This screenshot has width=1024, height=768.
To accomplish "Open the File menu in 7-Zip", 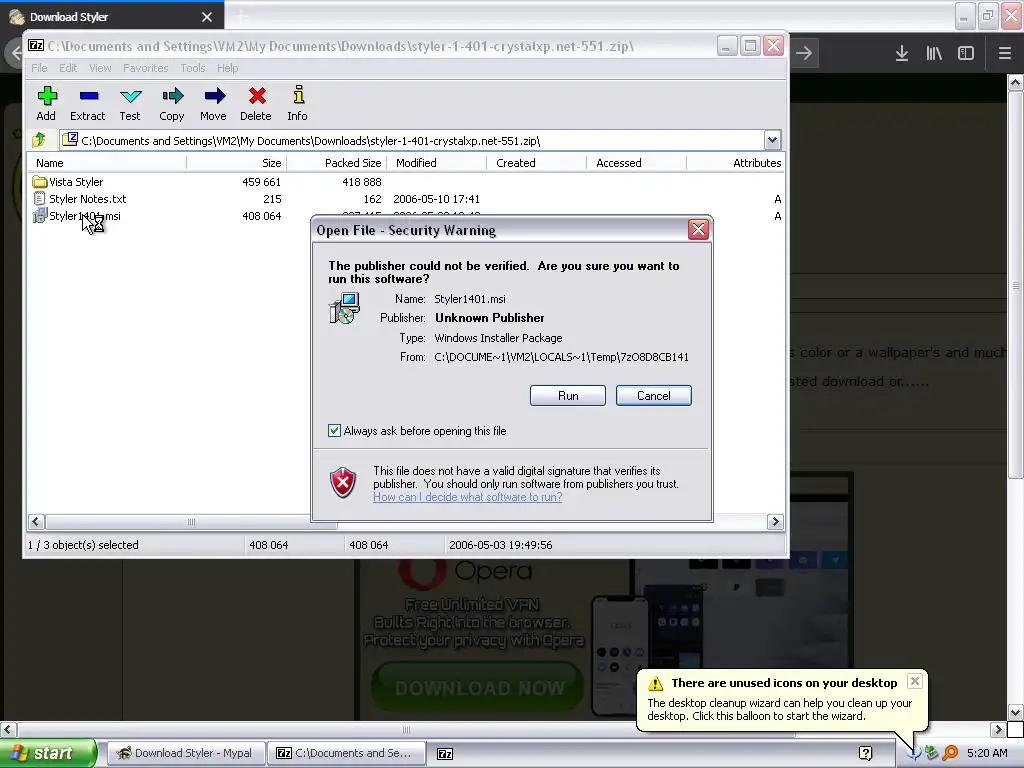I will pos(39,68).
